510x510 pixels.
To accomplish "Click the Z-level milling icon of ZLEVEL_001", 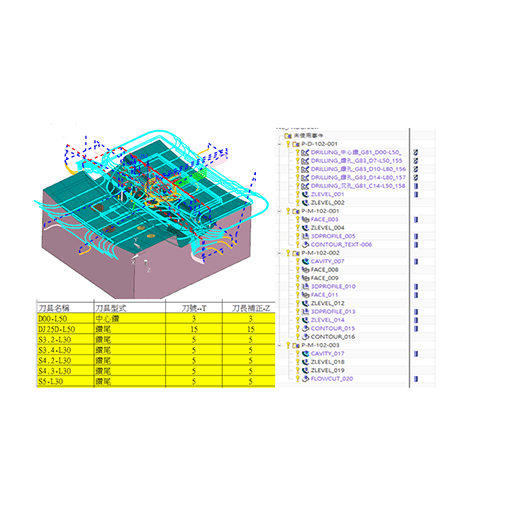I will tap(305, 194).
